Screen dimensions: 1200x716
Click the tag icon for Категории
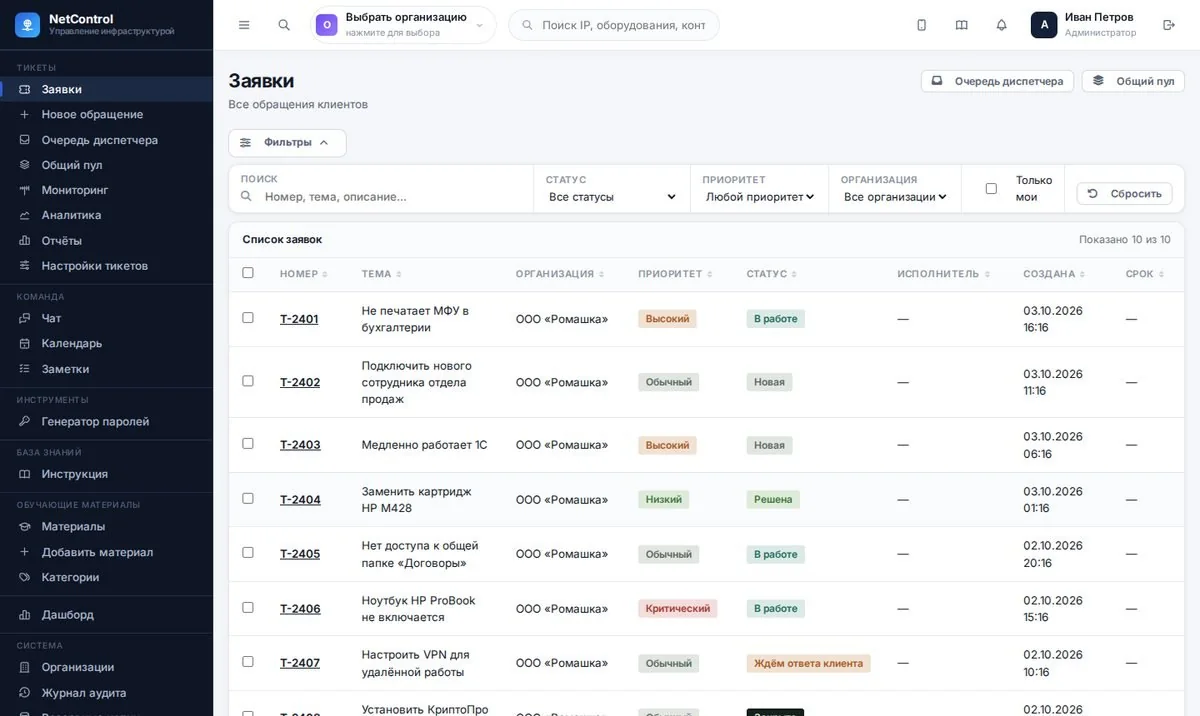pos(24,577)
